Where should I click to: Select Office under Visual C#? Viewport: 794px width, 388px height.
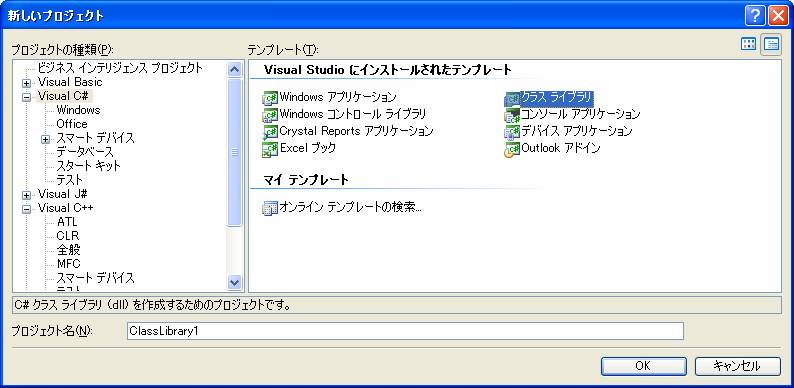coord(72,124)
